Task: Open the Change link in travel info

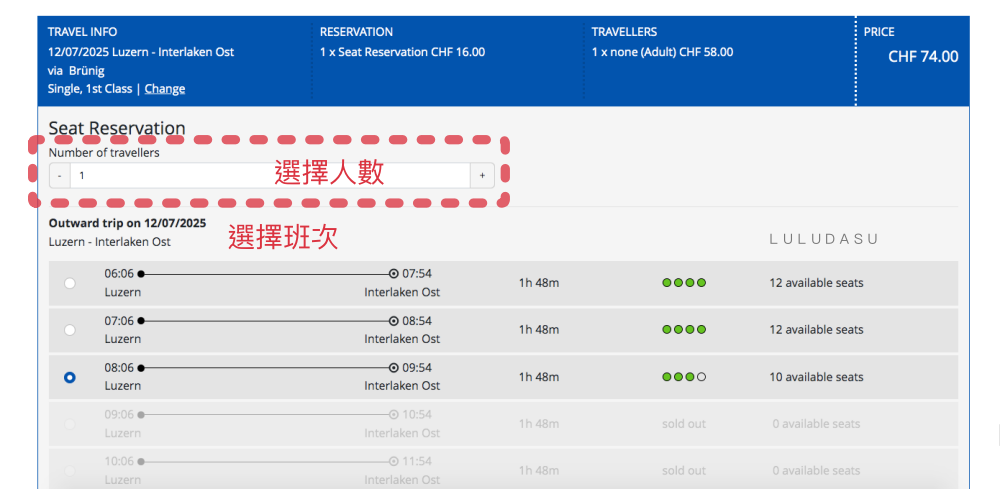Action: coord(165,89)
